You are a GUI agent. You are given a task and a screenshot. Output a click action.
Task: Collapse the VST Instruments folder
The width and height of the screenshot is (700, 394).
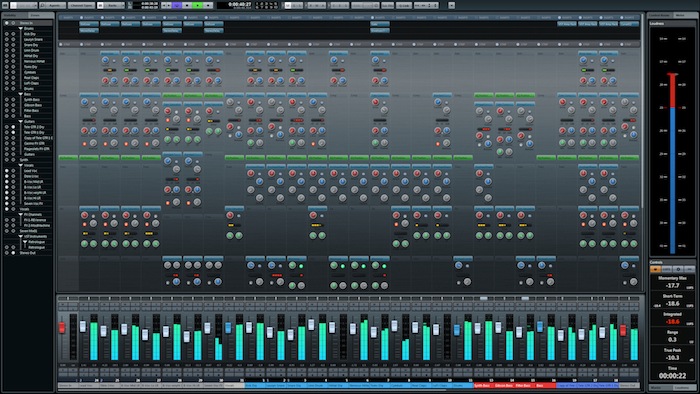pos(21,236)
